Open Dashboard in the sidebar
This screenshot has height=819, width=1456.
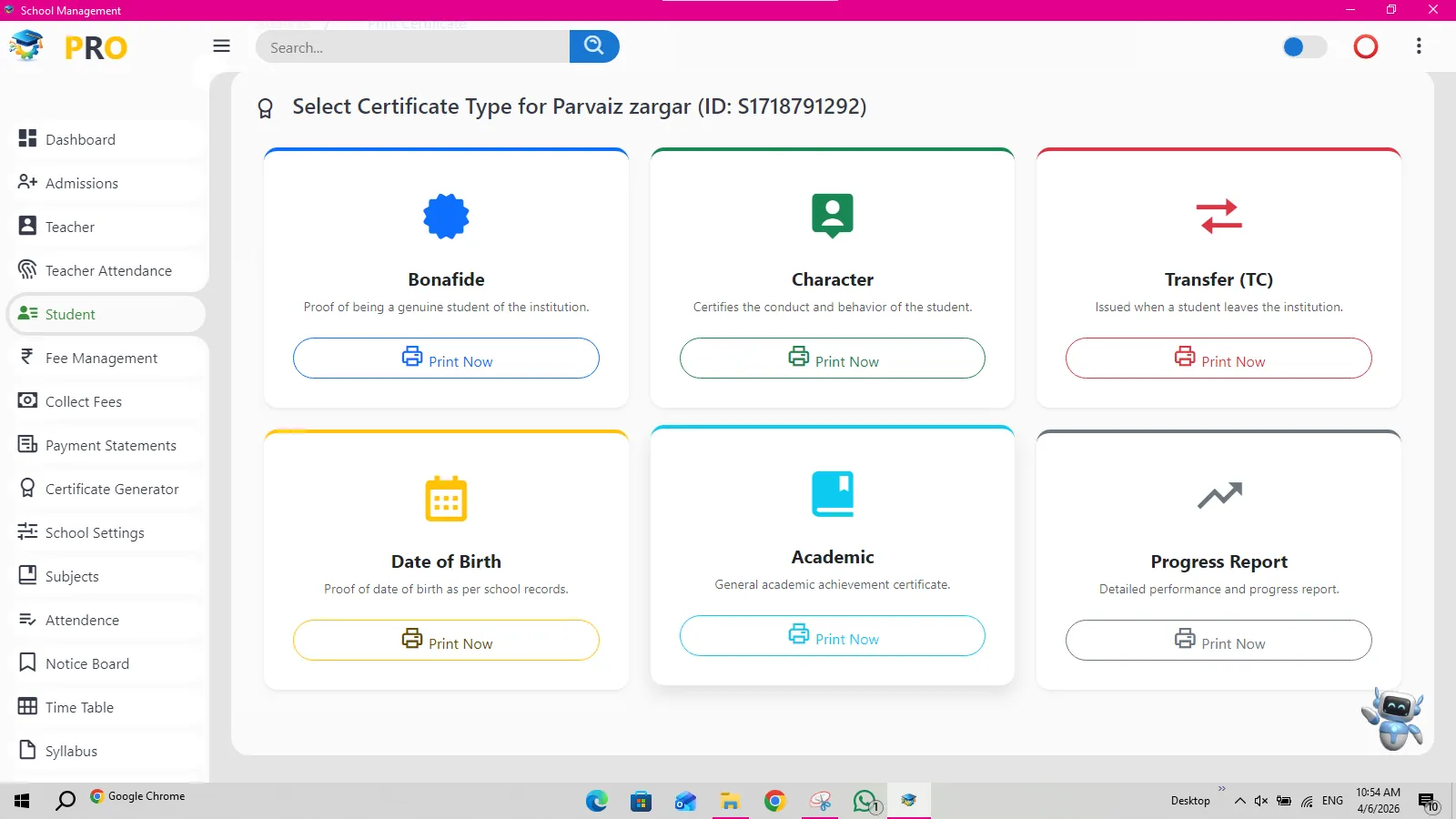click(106, 139)
